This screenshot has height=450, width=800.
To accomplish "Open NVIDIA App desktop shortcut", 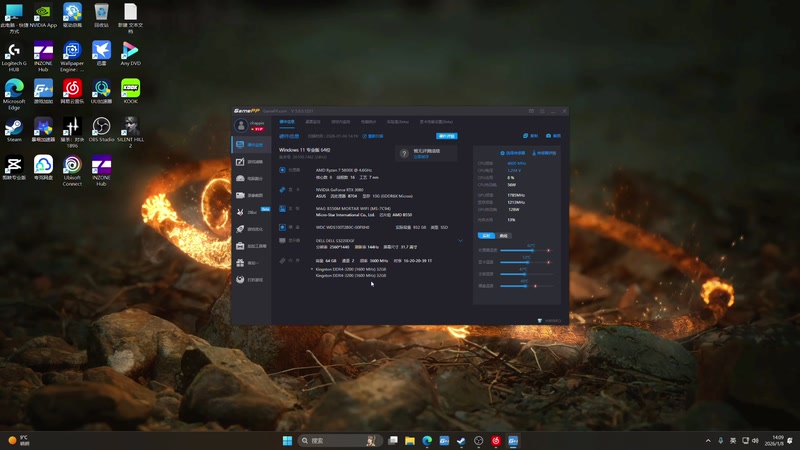I will tap(43, 15).
